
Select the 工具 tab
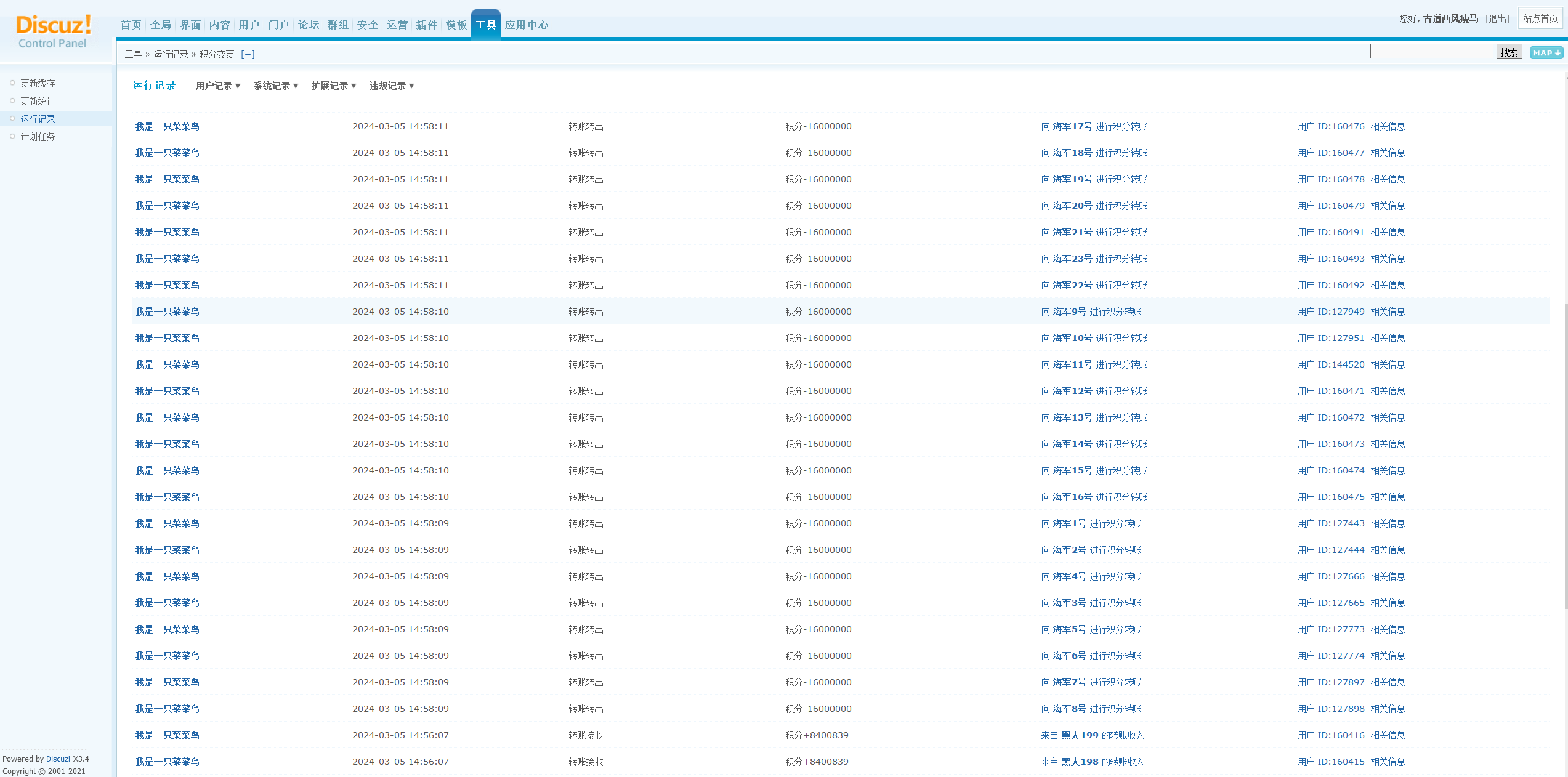[x=485, y=25]
